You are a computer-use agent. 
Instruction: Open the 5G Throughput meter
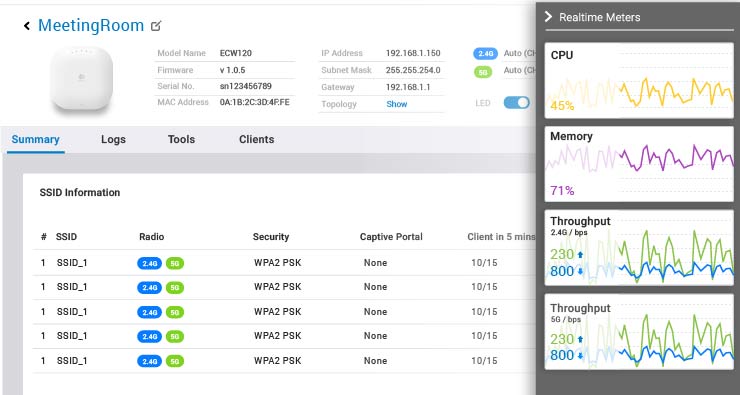point(639,332)
